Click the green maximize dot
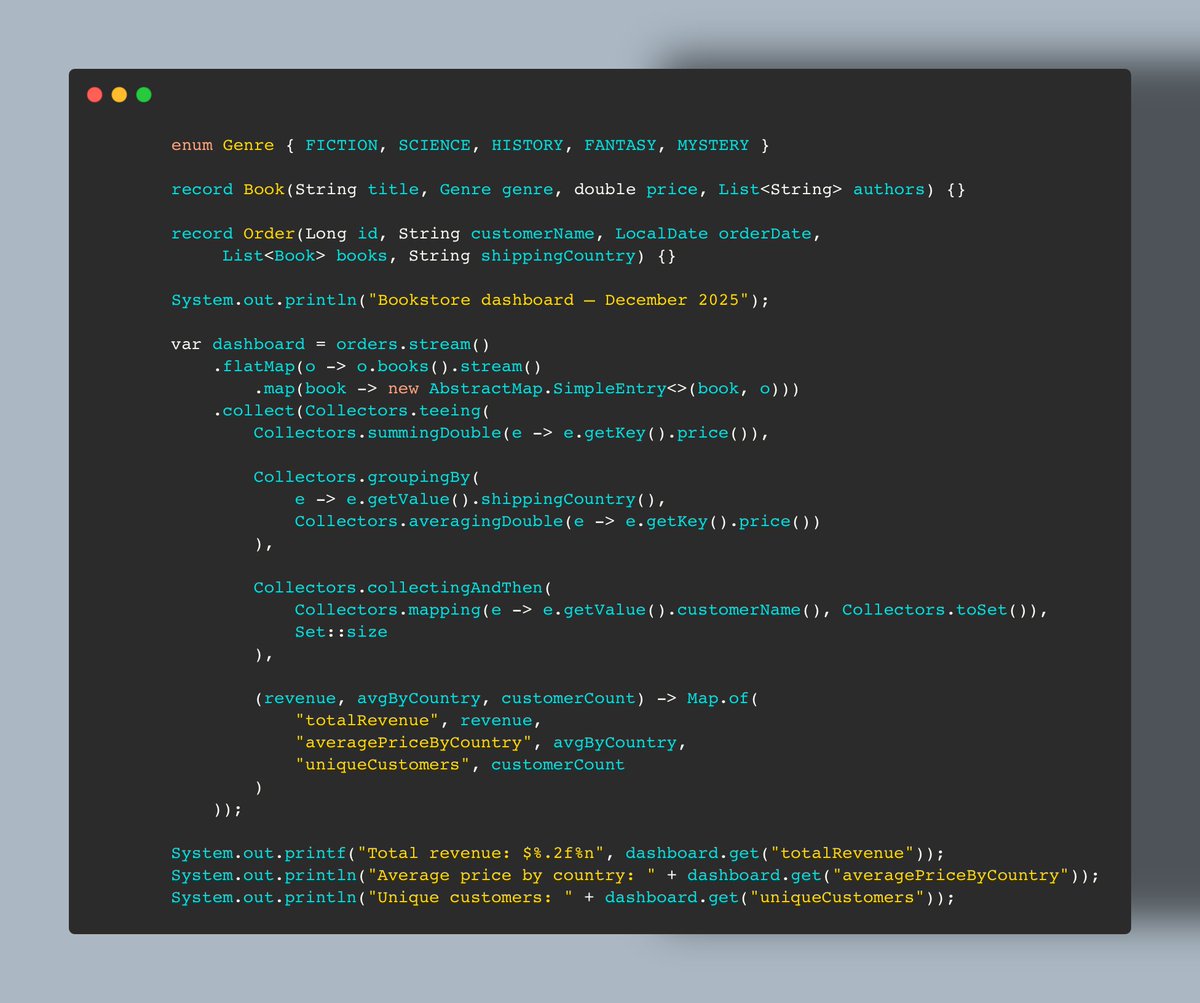The width and height of the screenshot is (1200, 1003). click(144, 95)
